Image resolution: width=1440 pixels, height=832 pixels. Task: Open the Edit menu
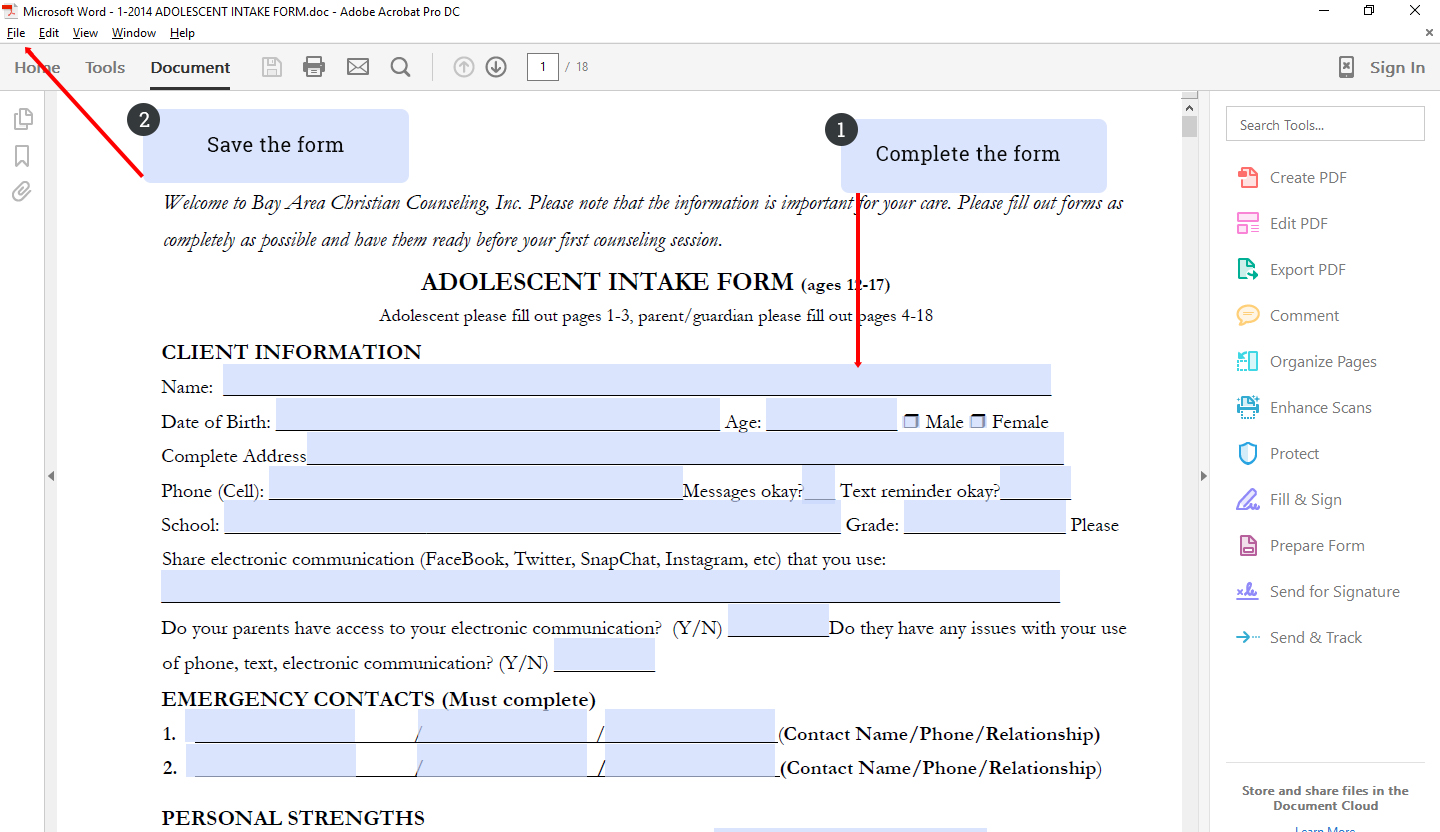48,32
